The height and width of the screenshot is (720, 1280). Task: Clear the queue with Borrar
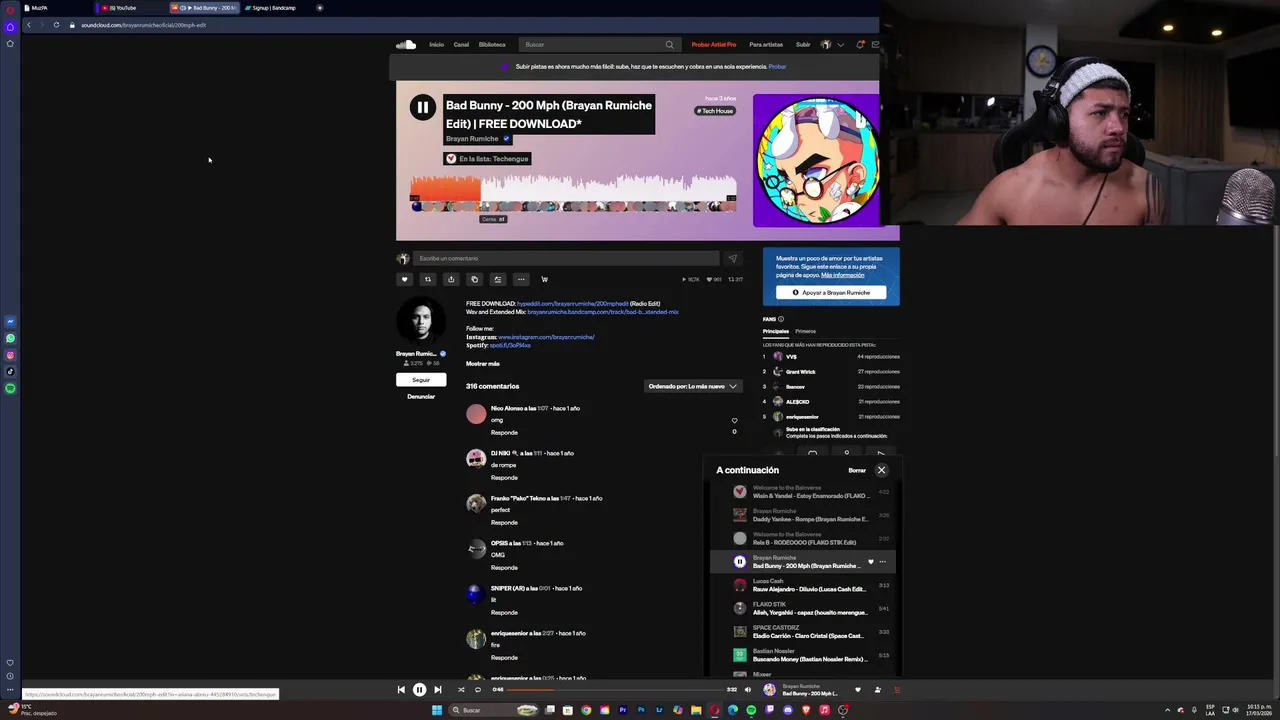click(857, 470)
